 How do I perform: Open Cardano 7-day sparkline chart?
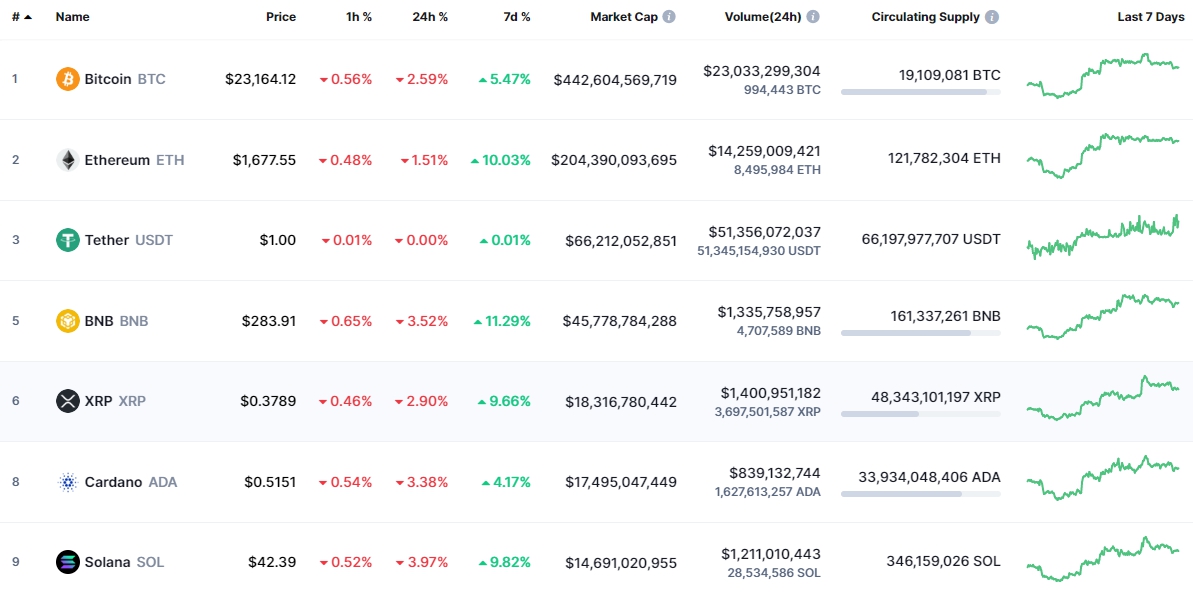(1103, 478)
